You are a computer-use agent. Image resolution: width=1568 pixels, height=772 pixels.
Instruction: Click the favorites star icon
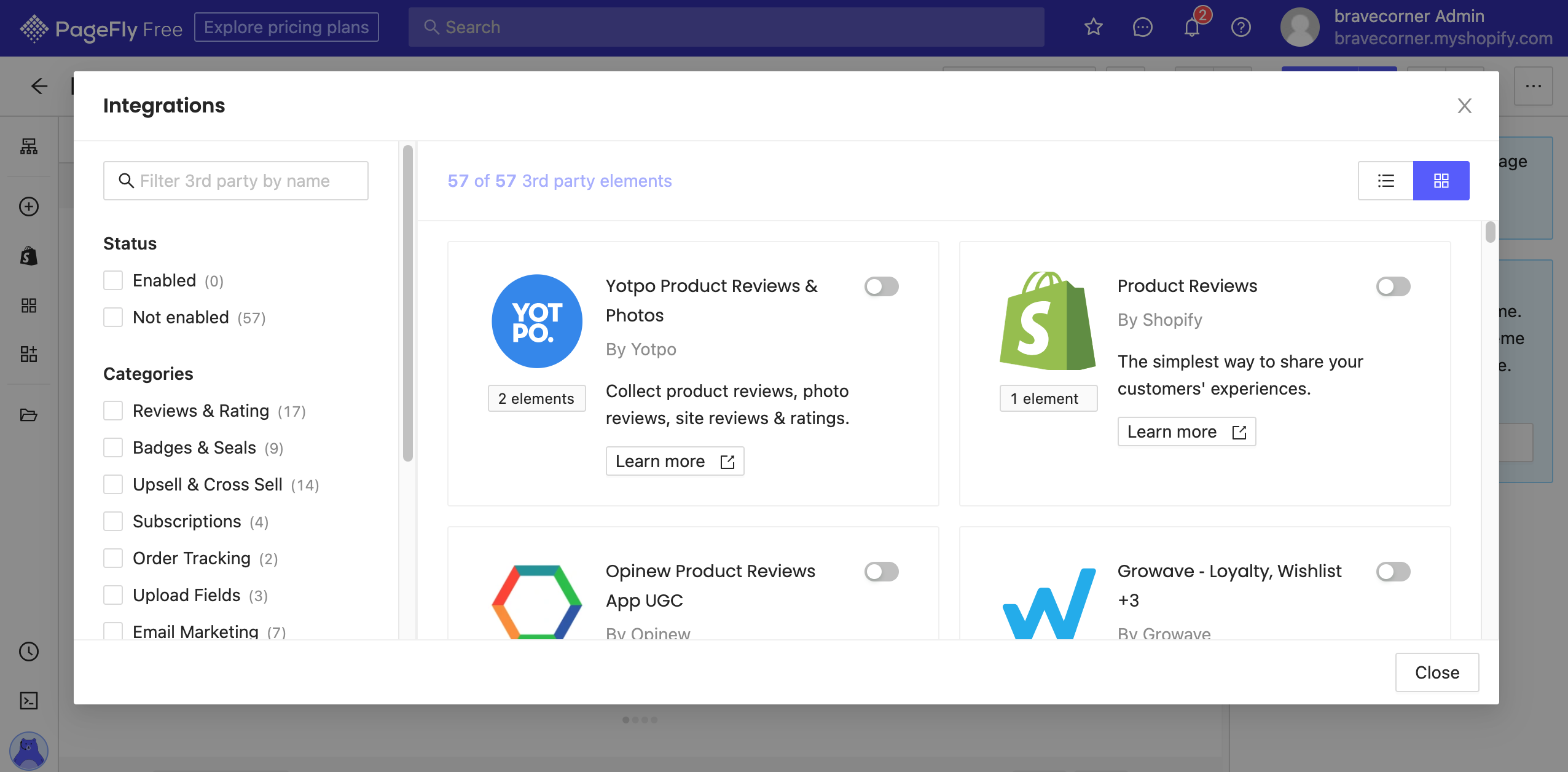tap(1094, 27)
